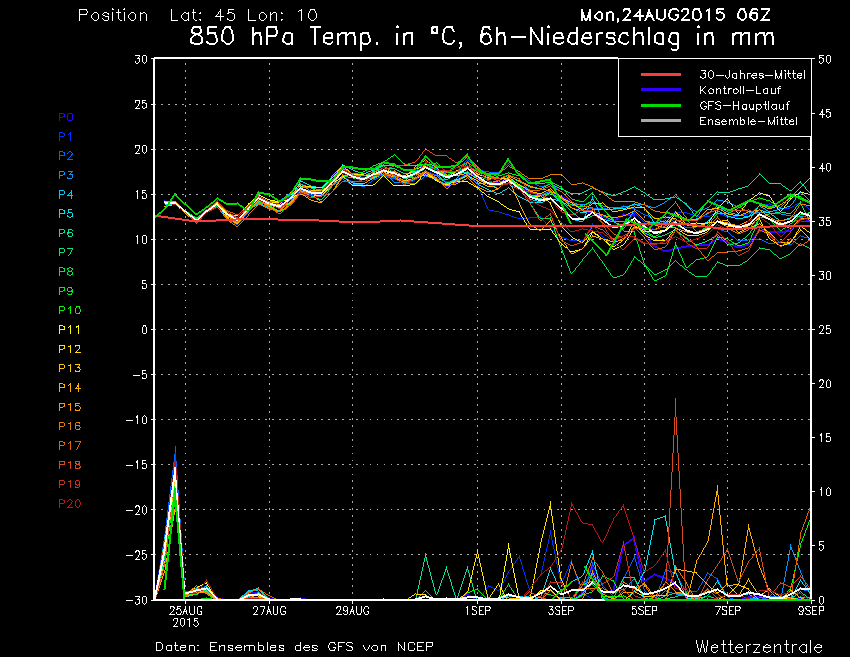Click the 25 value on precipitation axis

[825, 330]
